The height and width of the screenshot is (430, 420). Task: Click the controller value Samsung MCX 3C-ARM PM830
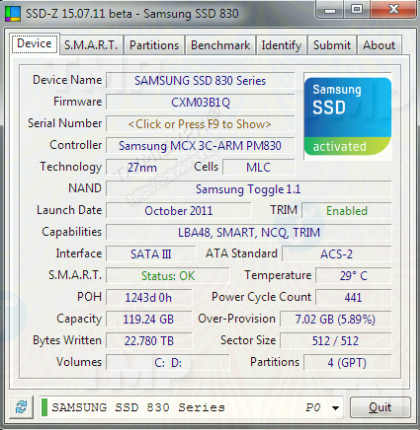[200, 146]
